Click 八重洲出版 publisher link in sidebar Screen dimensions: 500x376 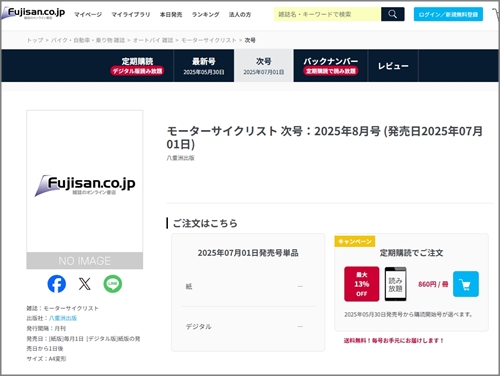[63, 318]
